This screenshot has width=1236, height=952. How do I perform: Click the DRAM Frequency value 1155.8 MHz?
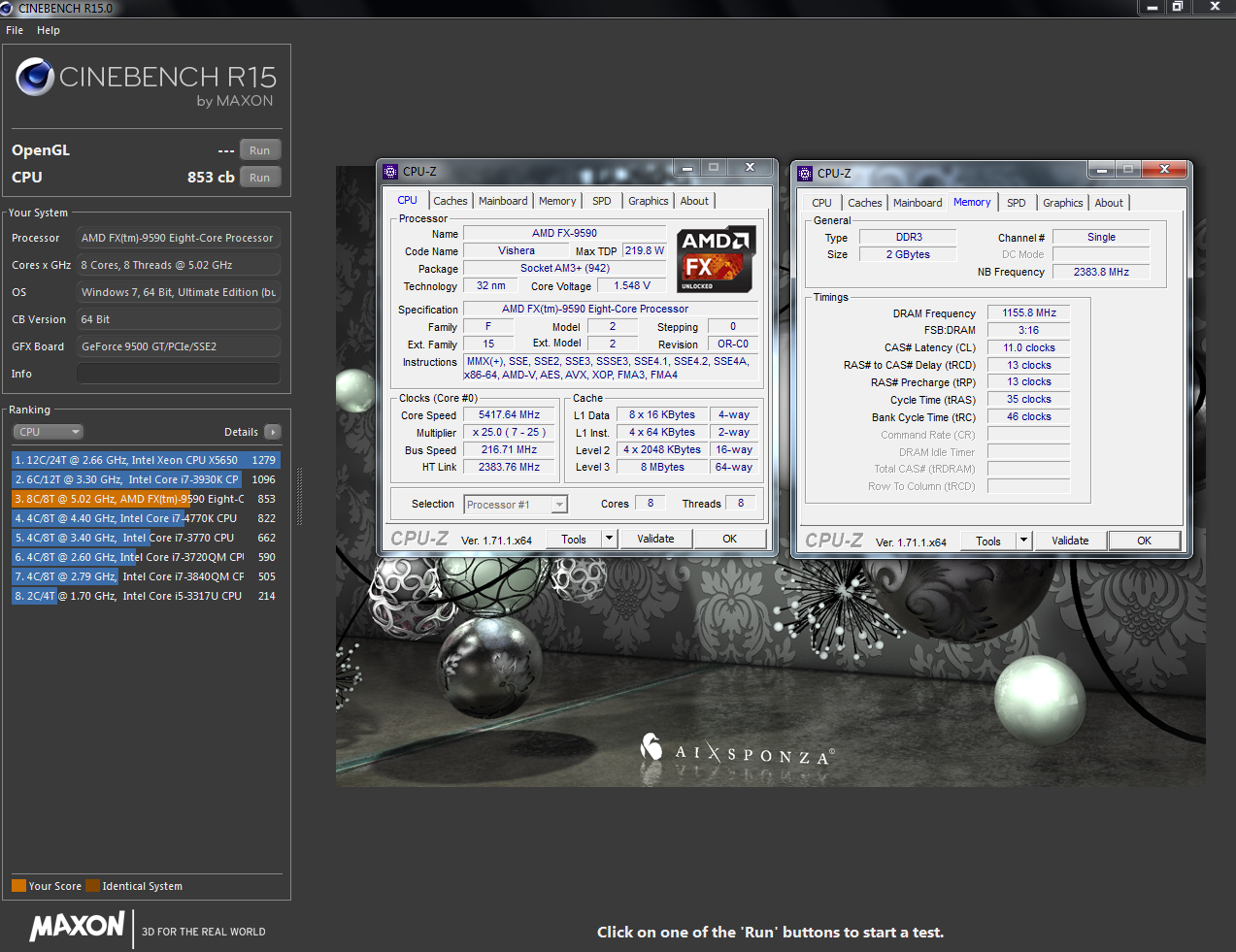[x=1029, y=312]
